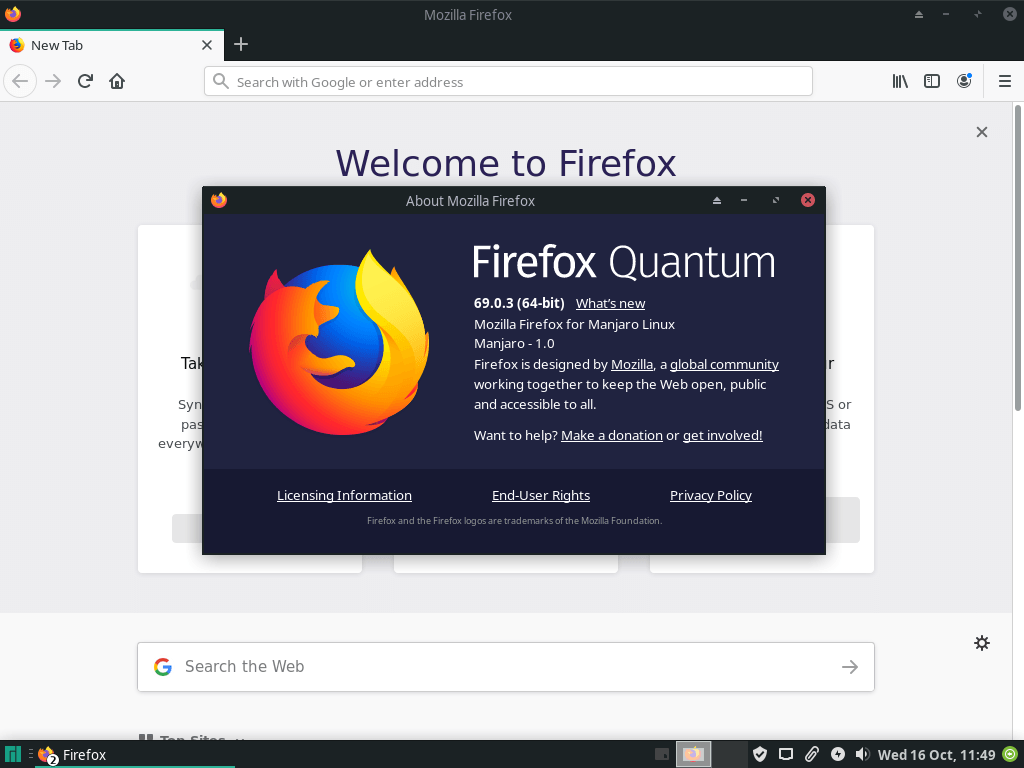Click the address bar search field
Viewport: 1024px width, 768px height.
pos(508,82)
